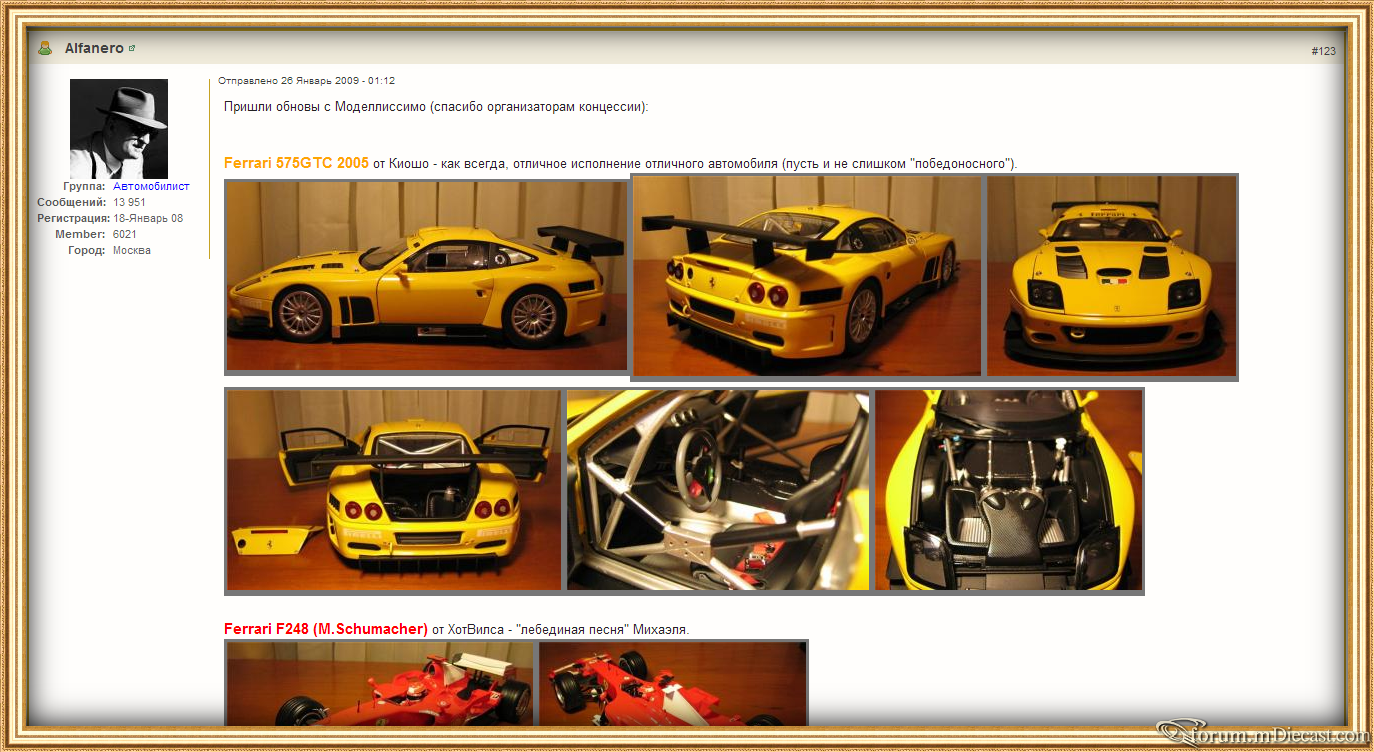Open yellow Ferrari rear three-quarter view photo
The width and height of the screenshot is (1374, 752).
coord(807,277)
